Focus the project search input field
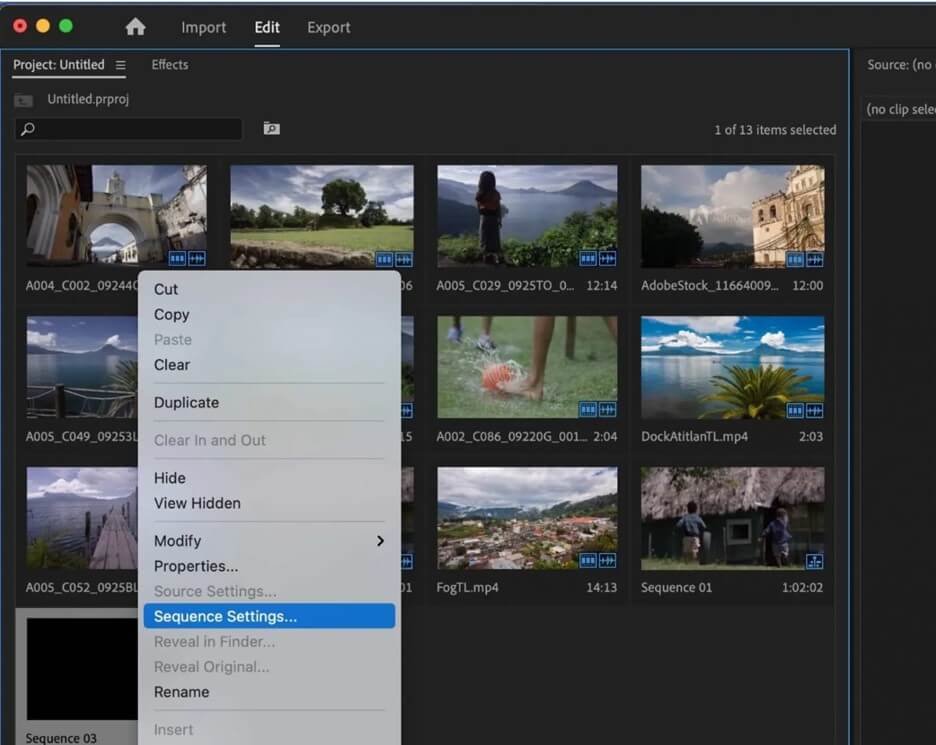Image resolution: width=936 pixels, height=745 pixels. coord(129,129)
